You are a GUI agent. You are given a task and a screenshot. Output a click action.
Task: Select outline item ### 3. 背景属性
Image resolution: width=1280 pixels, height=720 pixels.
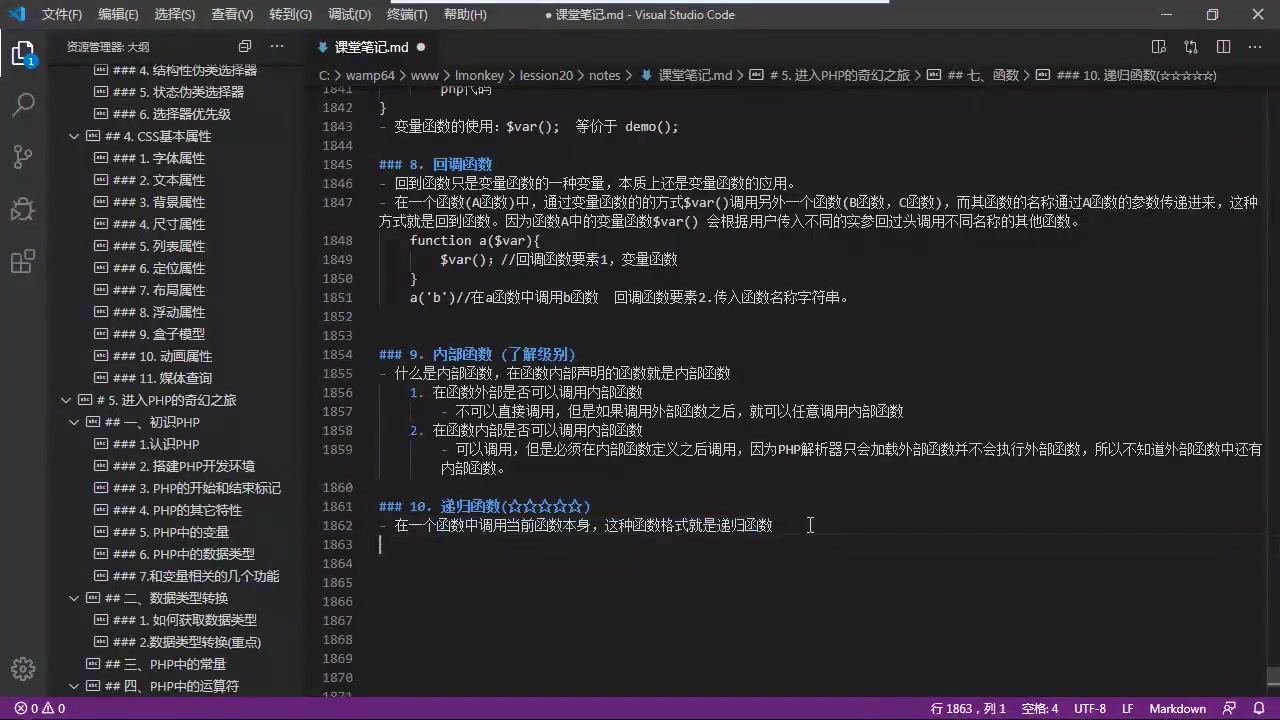pyautogui.click(x=159, y=202)
